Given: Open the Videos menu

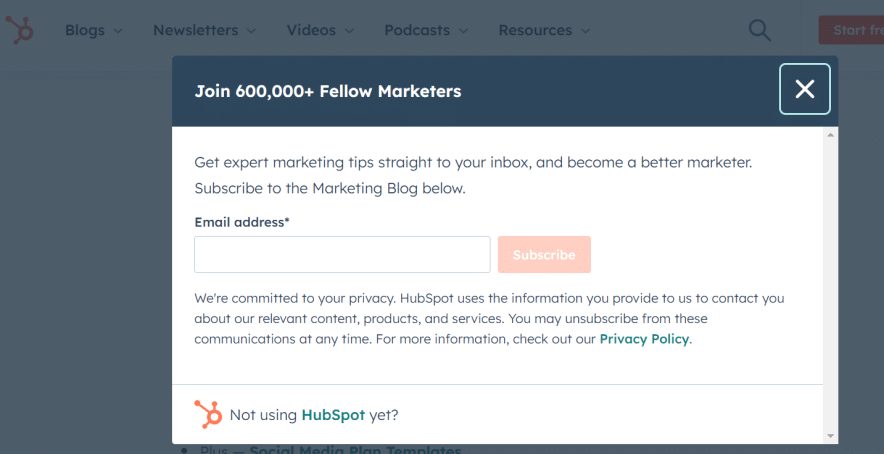Looking at the screenshot, I should tap(311, 30).
